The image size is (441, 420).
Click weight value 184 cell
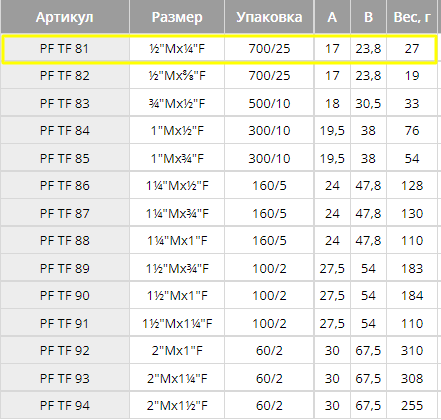pyautogui.click(x=412, y=295)
